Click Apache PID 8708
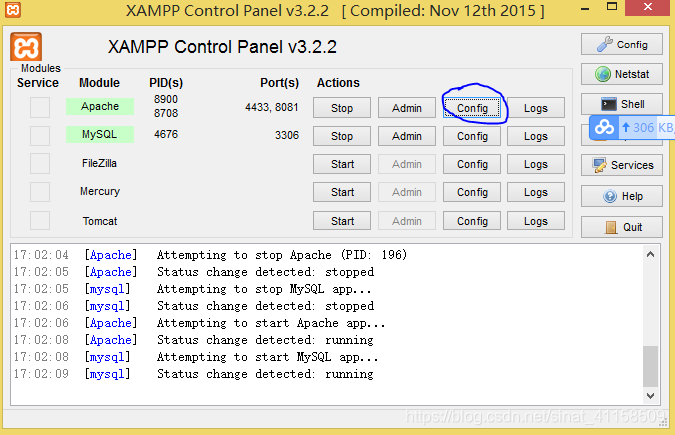Viewport: 675px width, 435px height. (x=166, y=113)
